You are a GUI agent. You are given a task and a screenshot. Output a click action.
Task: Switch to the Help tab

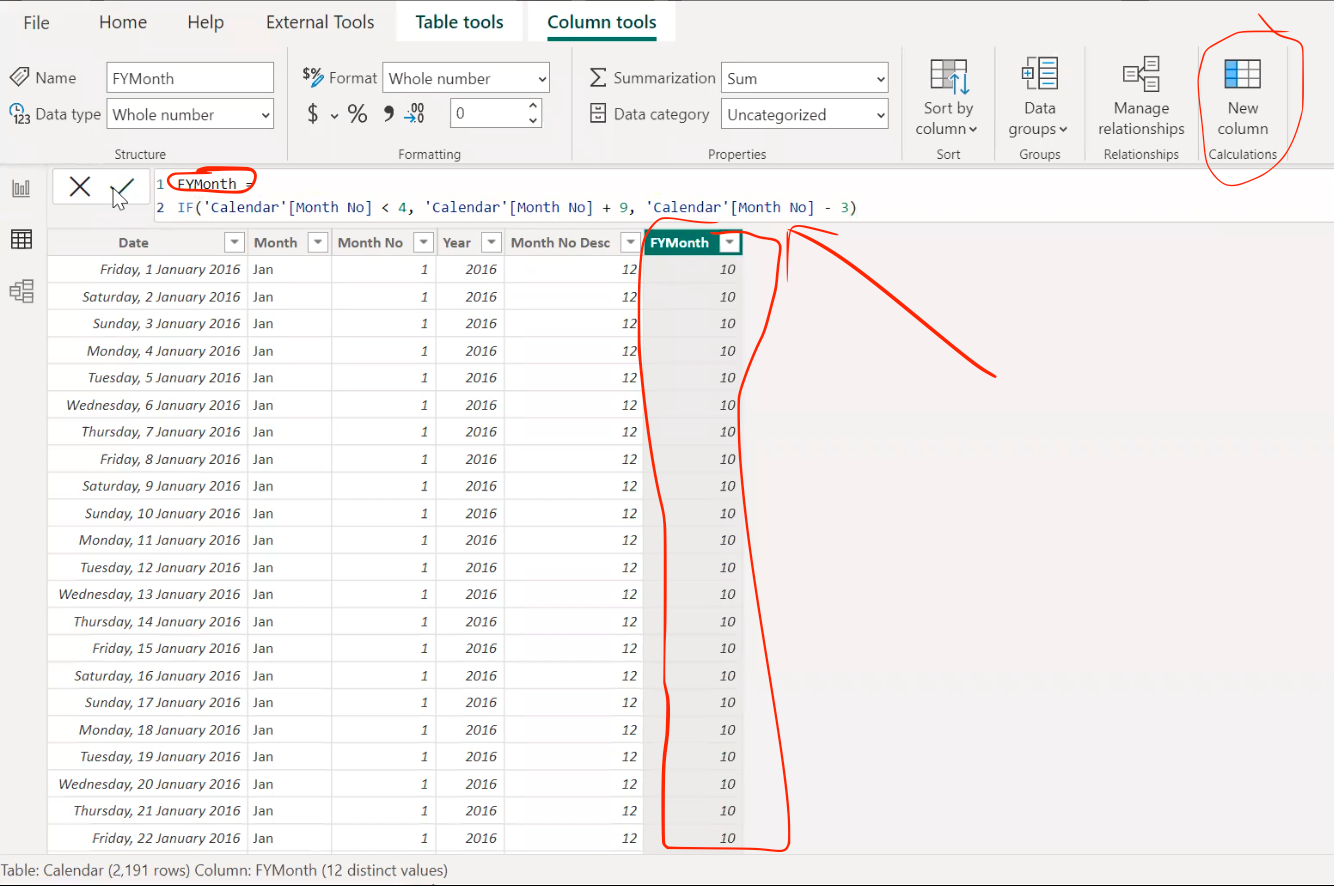[206, 22]
